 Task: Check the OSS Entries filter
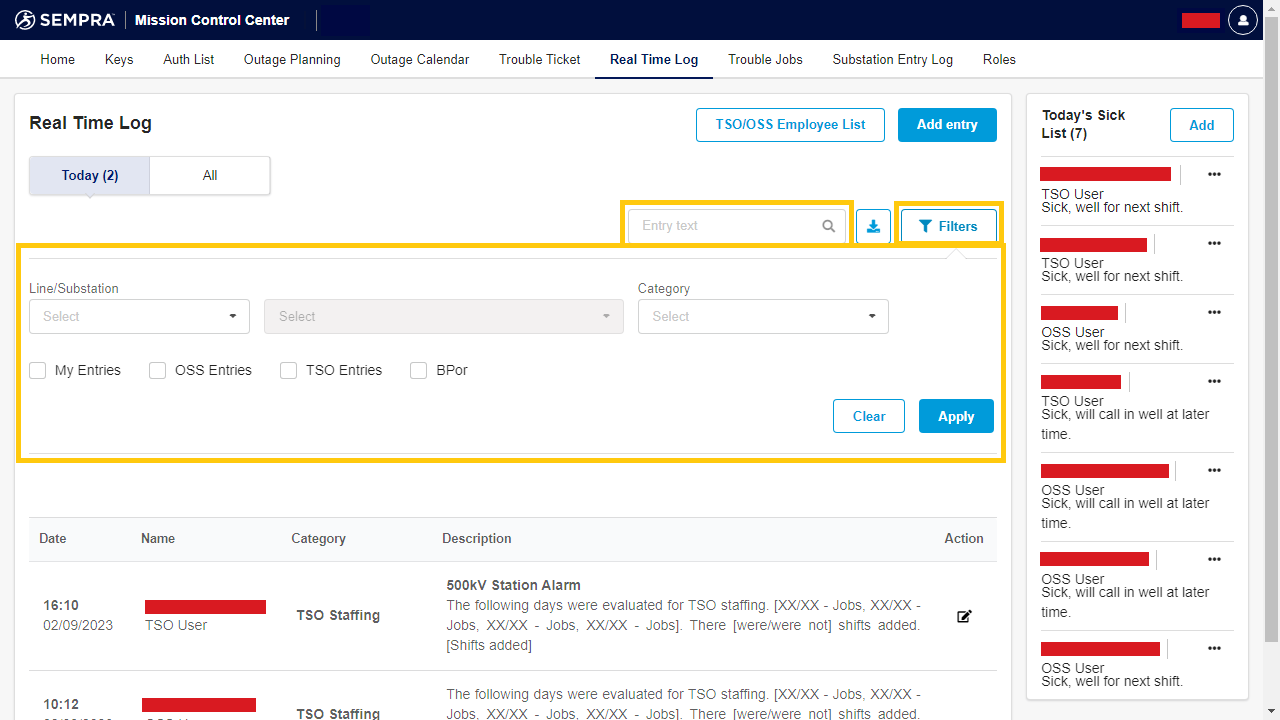coord(158,370)
